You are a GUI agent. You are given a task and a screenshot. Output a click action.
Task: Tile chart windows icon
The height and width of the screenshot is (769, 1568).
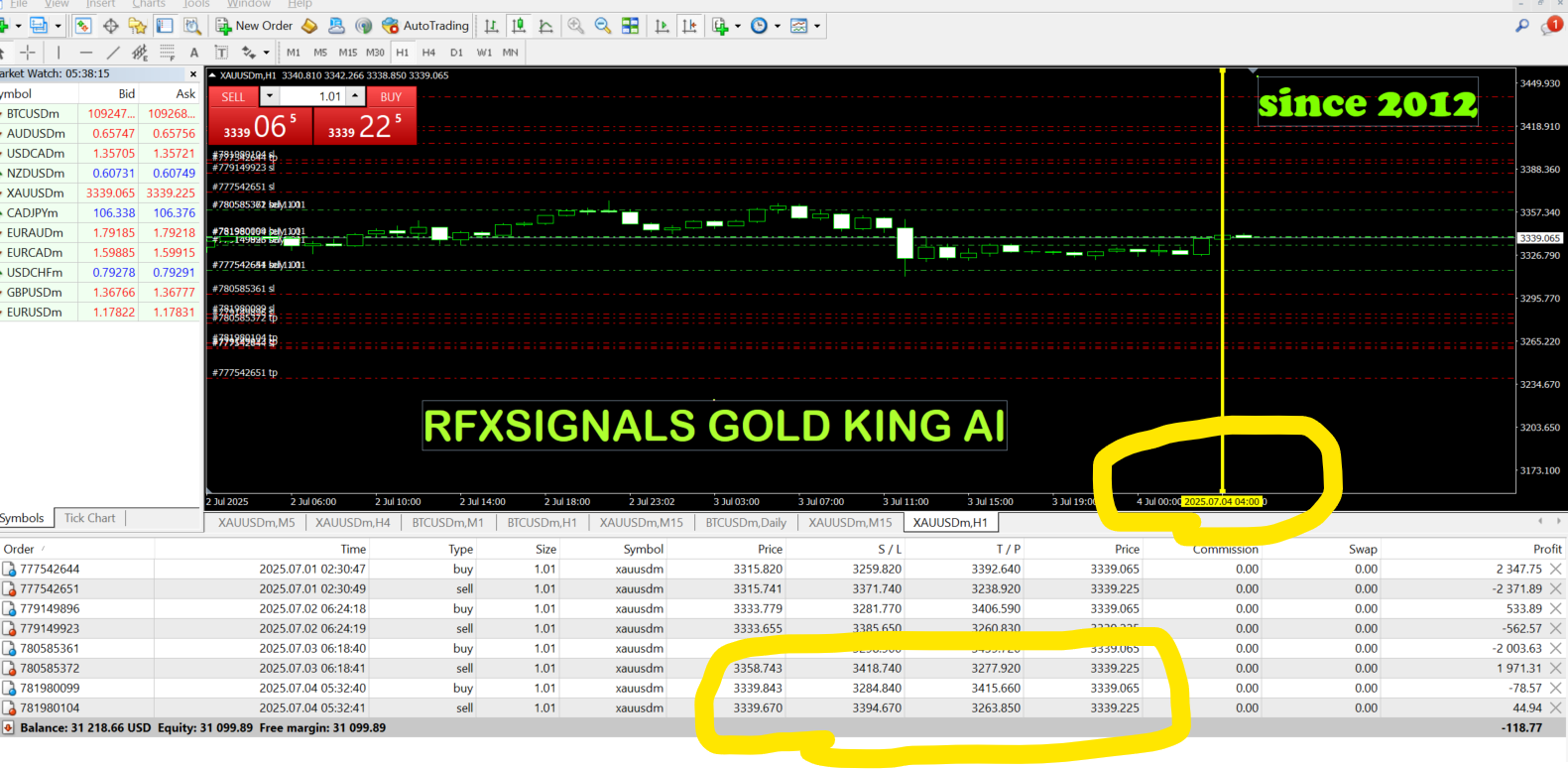point(630,26)
